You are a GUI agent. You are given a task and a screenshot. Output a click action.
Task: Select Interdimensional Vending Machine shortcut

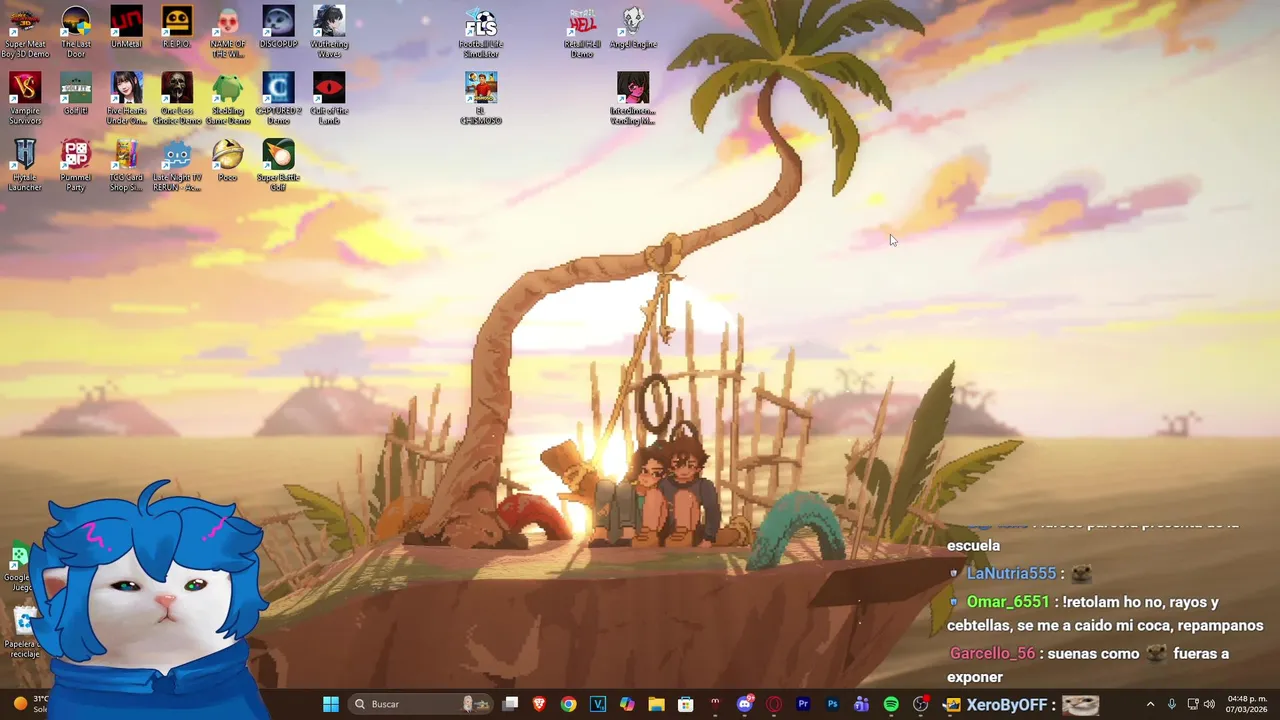[x=632, y=98]
